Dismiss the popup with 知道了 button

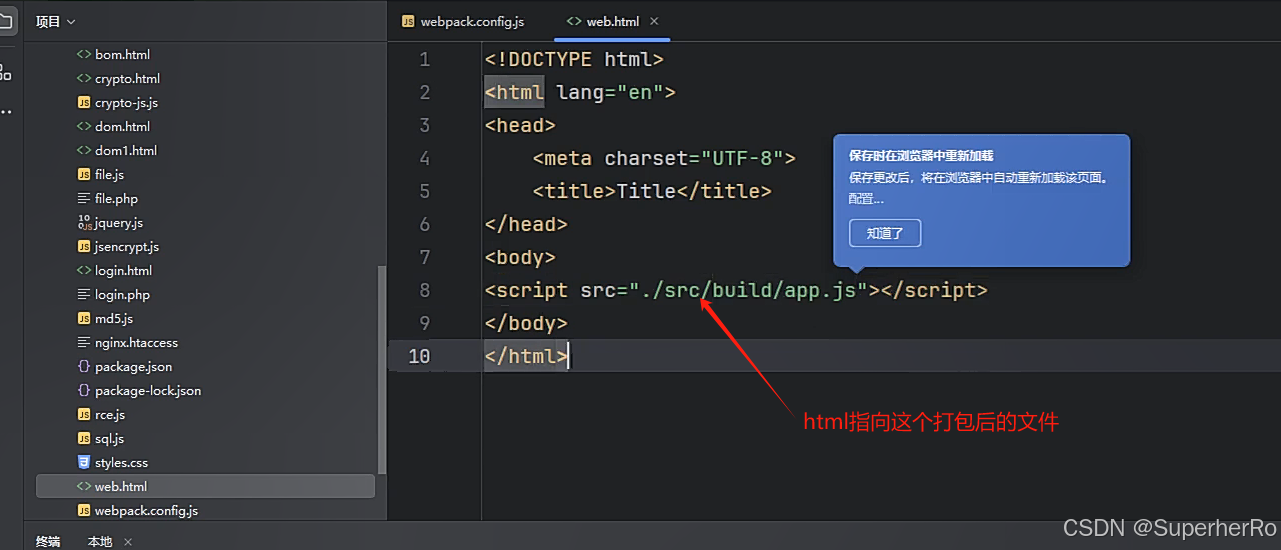coord(885,233)
